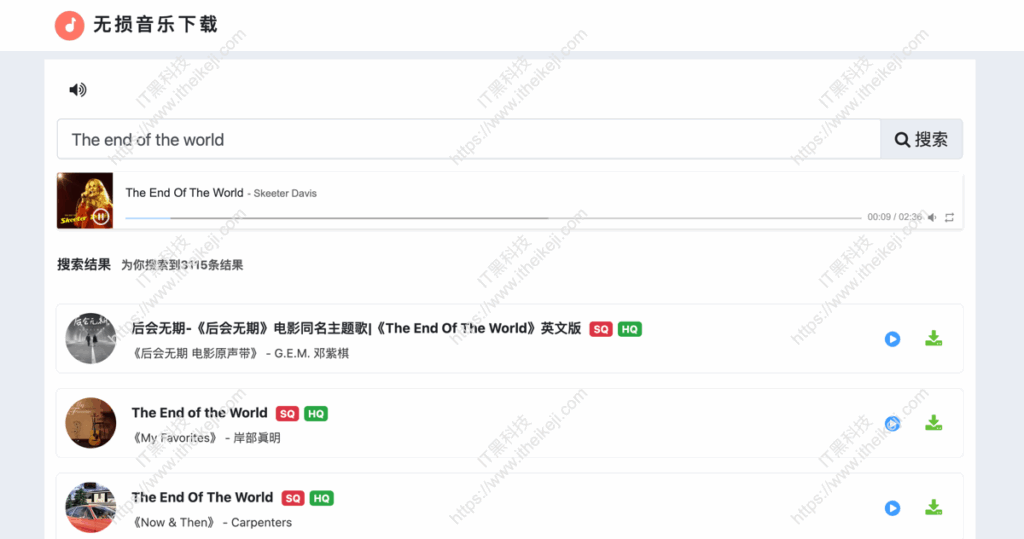The image size is (1024, 539).
Task: Click the 《Now & Then》 - Carpenters text
Action: coord(212,523)
